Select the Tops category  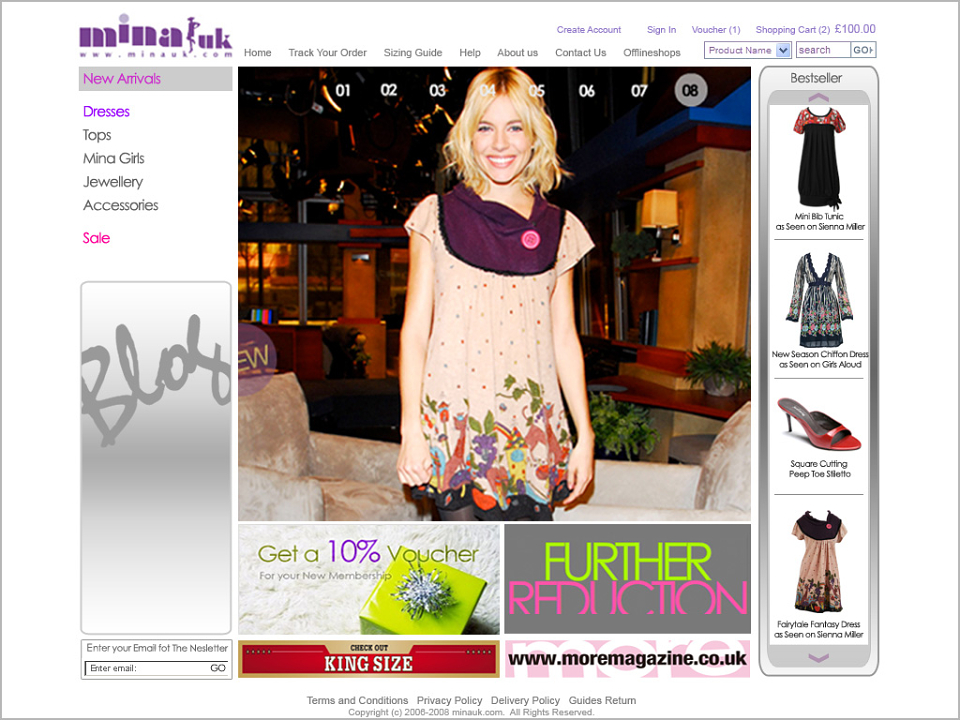(x=97, y=135)
